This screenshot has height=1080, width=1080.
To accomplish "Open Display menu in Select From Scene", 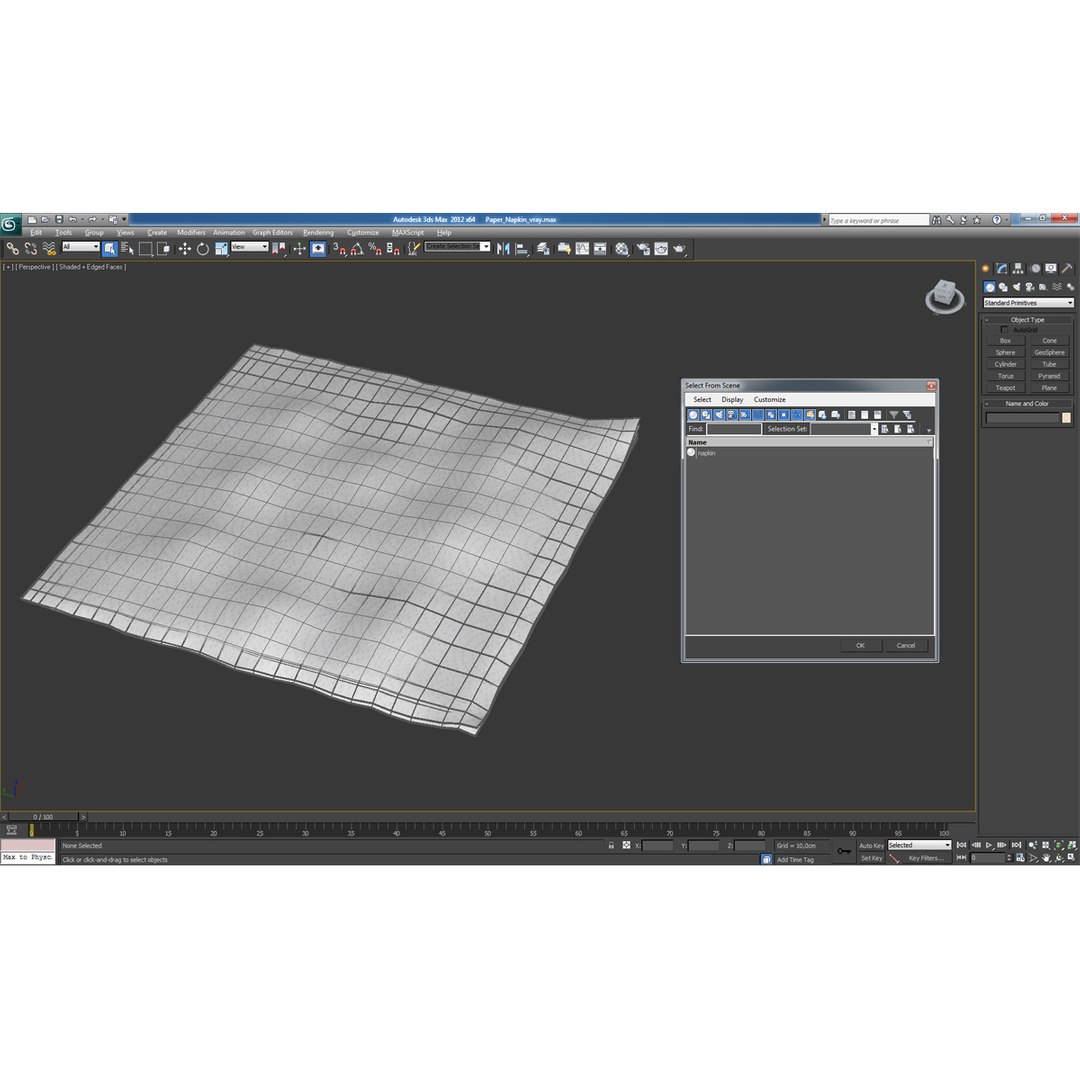I will pyautogui.click(x=732, y=399).
